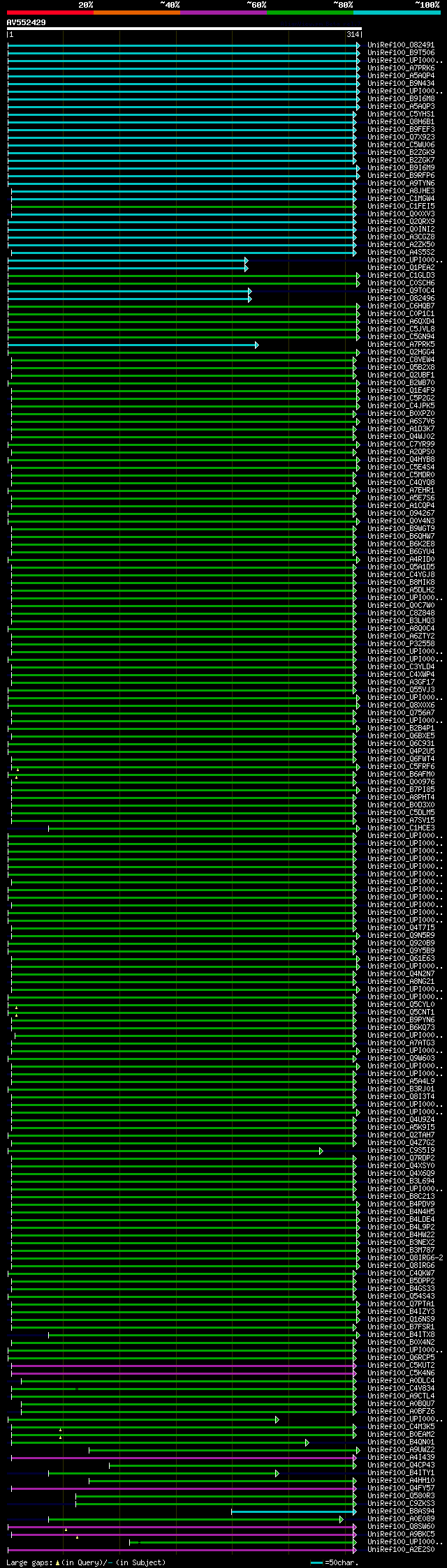The image size is (447, 1568).
Task: Select the UniRef100_A4S5S2 label
Action: tap(401, 253)
